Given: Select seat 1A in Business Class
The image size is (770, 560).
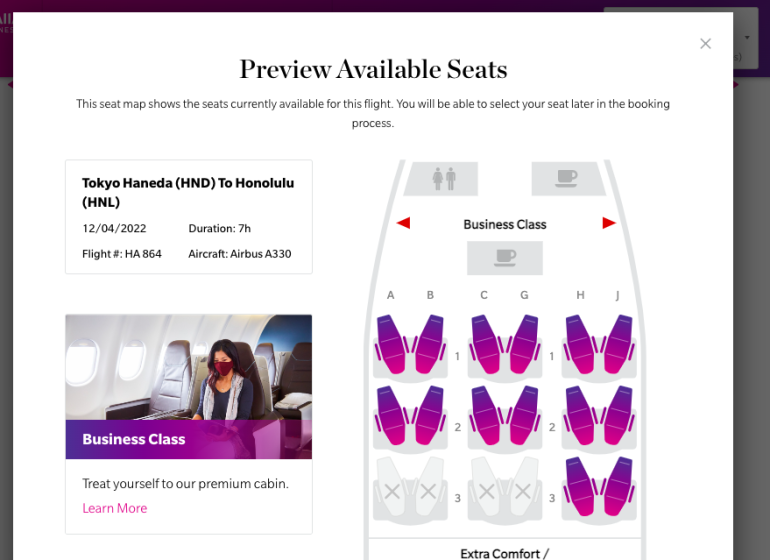Looking at the screenshot, I should (x=391, y=344).
